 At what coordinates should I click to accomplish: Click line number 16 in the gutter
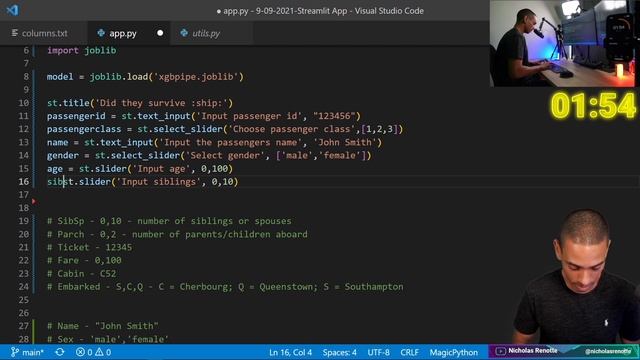tap(24, 182)
